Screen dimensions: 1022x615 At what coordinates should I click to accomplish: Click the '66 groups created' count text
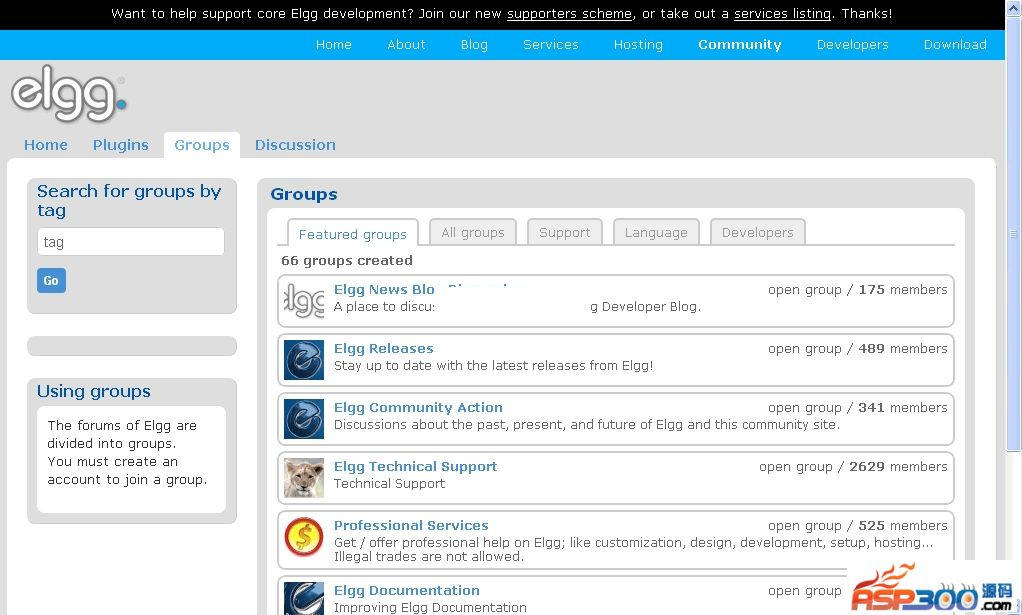pyautogui.click(x=347, y=261)
